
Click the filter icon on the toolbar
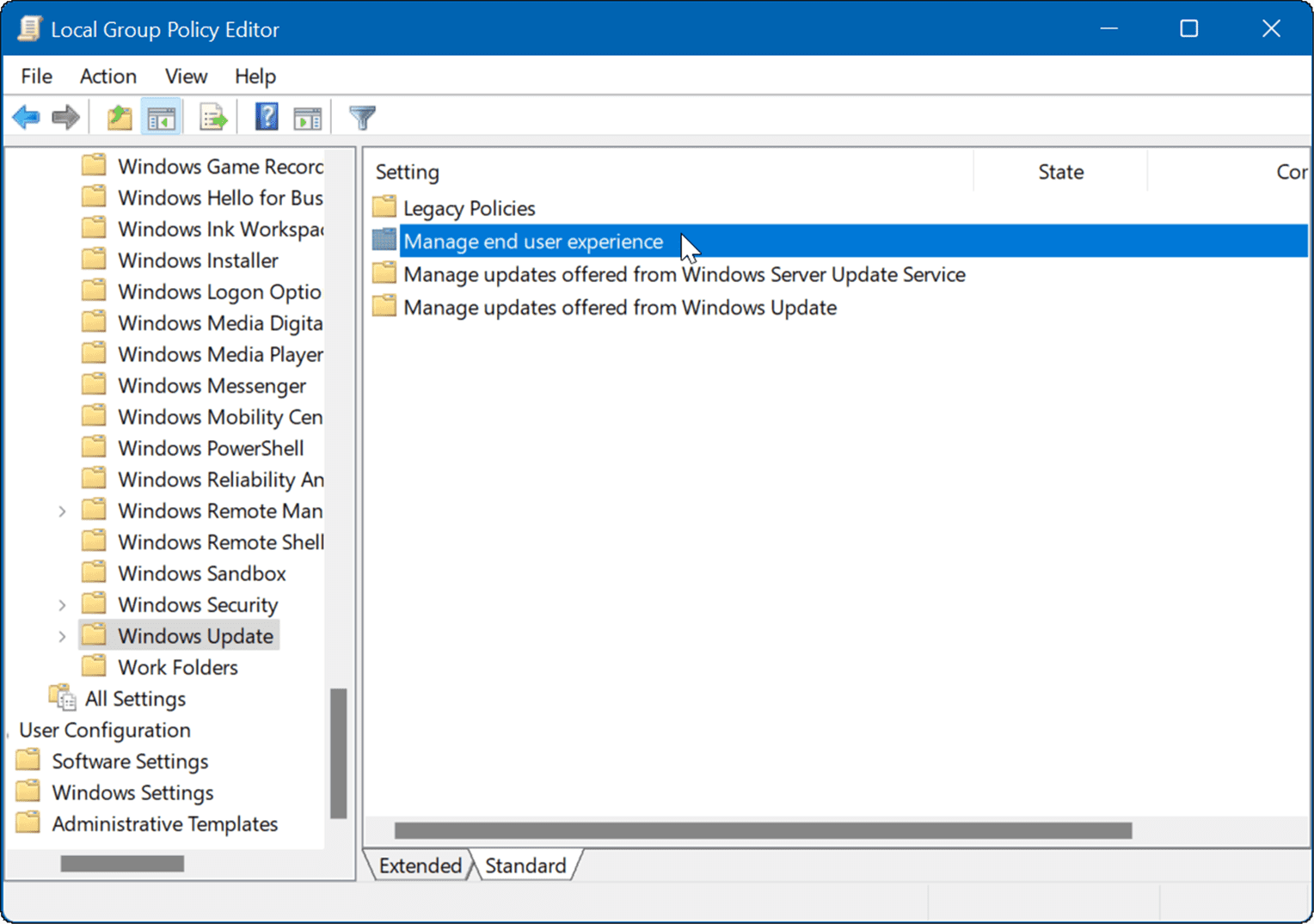pyautogui.click(x=362, y=116)
